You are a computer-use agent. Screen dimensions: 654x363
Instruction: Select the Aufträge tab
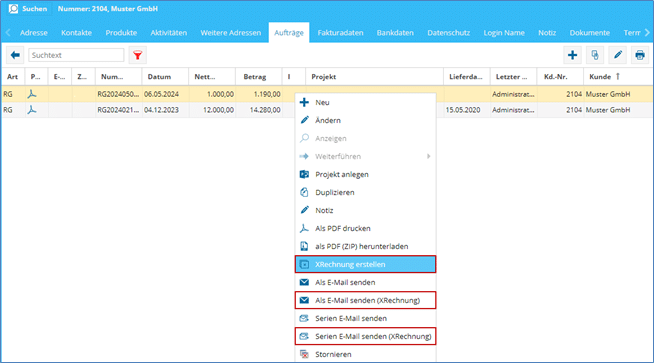(289, 33)
